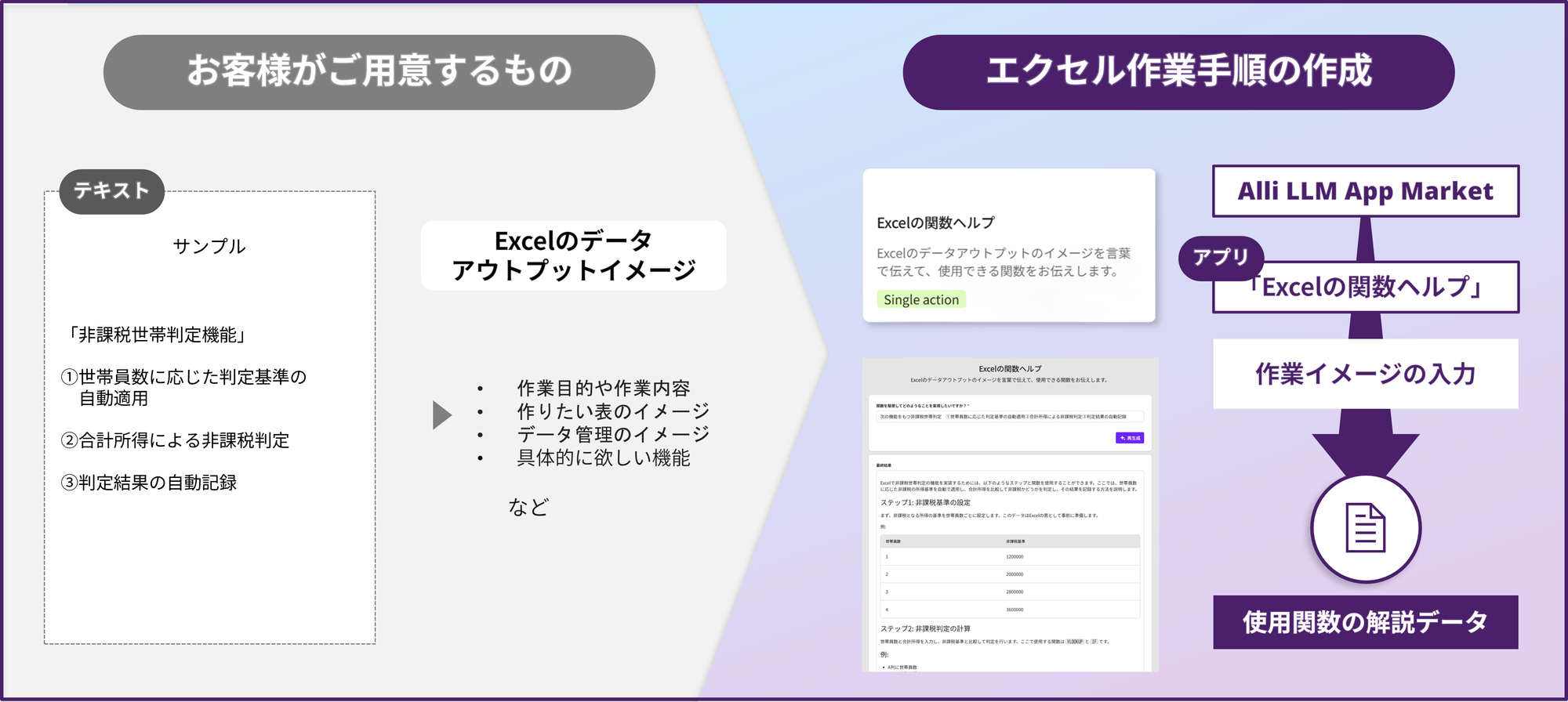Click the document icon inside the circle
This screenshot has width=1568, height=702.
click(1366, 527)
